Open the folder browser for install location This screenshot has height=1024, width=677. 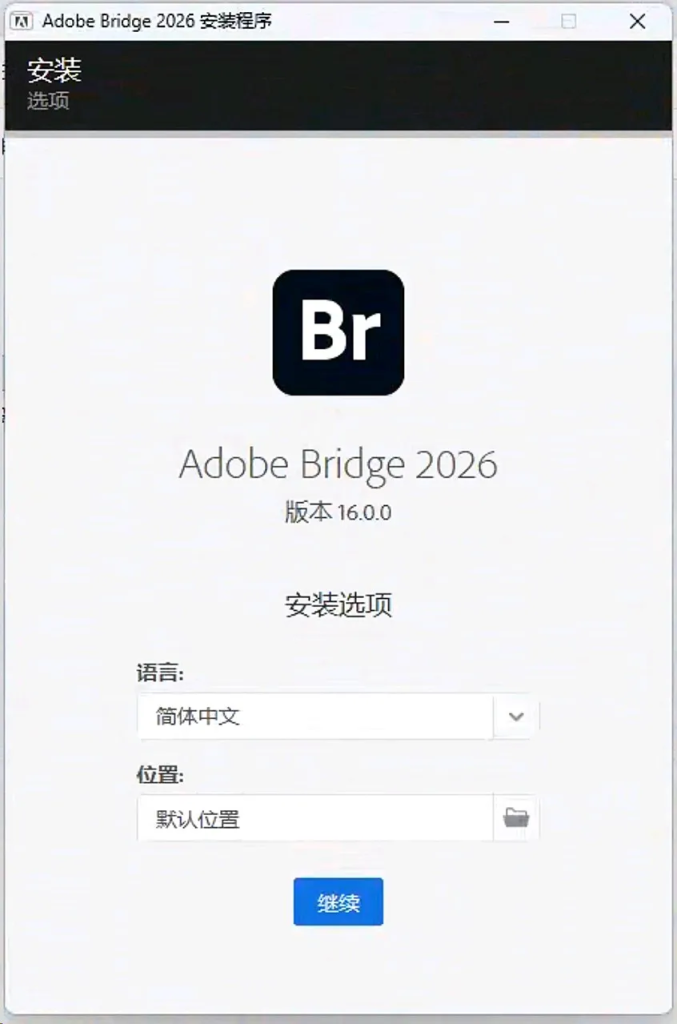click(x=515, y=817)
